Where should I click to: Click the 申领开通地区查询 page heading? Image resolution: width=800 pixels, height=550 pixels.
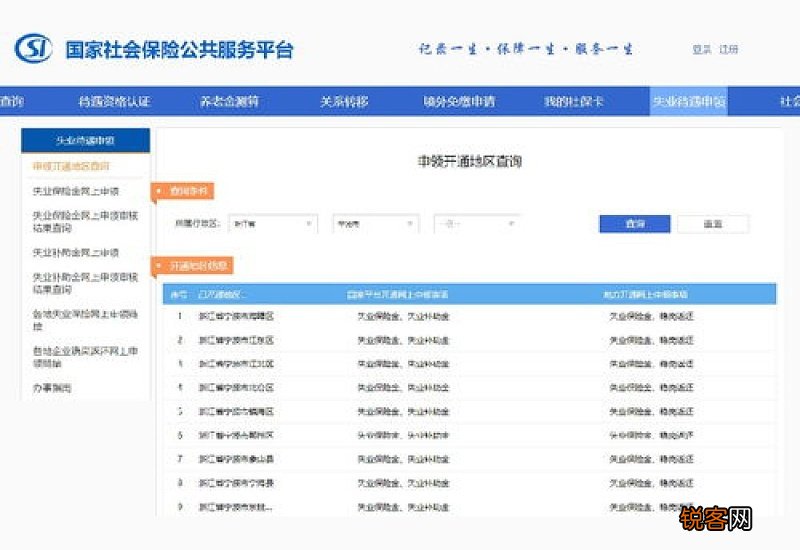point(469,162)
